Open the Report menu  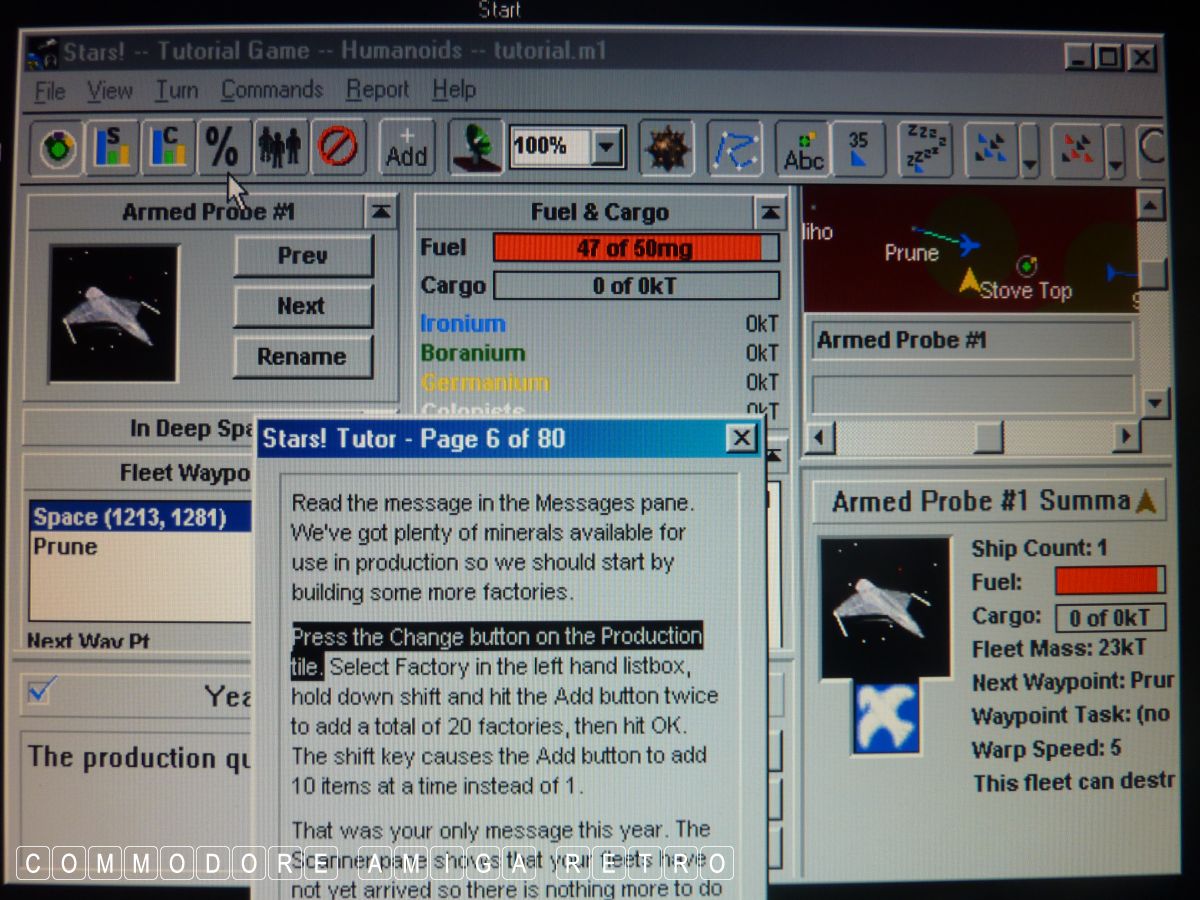[377, 90]
